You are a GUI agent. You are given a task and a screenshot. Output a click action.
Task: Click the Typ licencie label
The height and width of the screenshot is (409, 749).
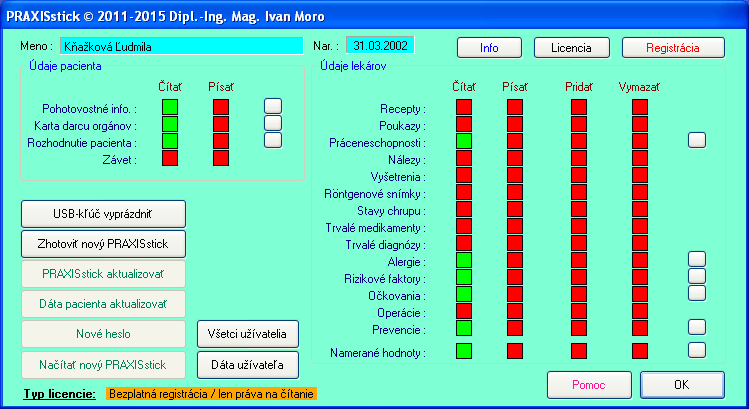point(60,394)
